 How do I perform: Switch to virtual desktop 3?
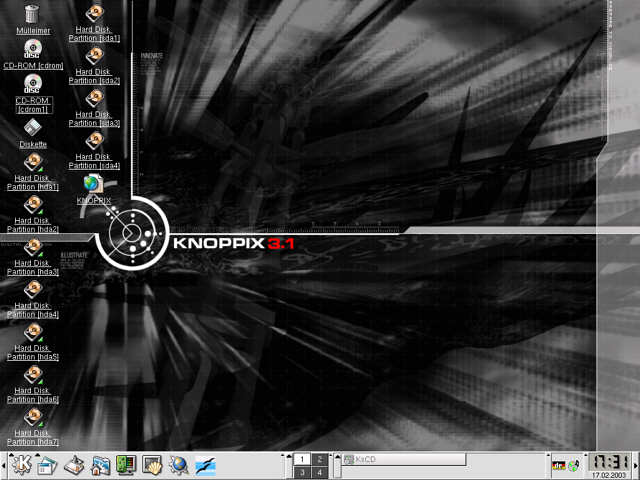[302, 472]
